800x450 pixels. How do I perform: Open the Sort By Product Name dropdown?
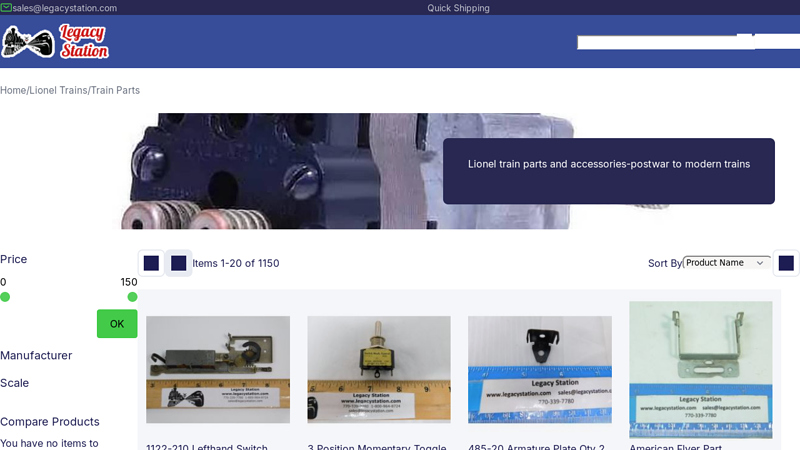coord(726,263)
